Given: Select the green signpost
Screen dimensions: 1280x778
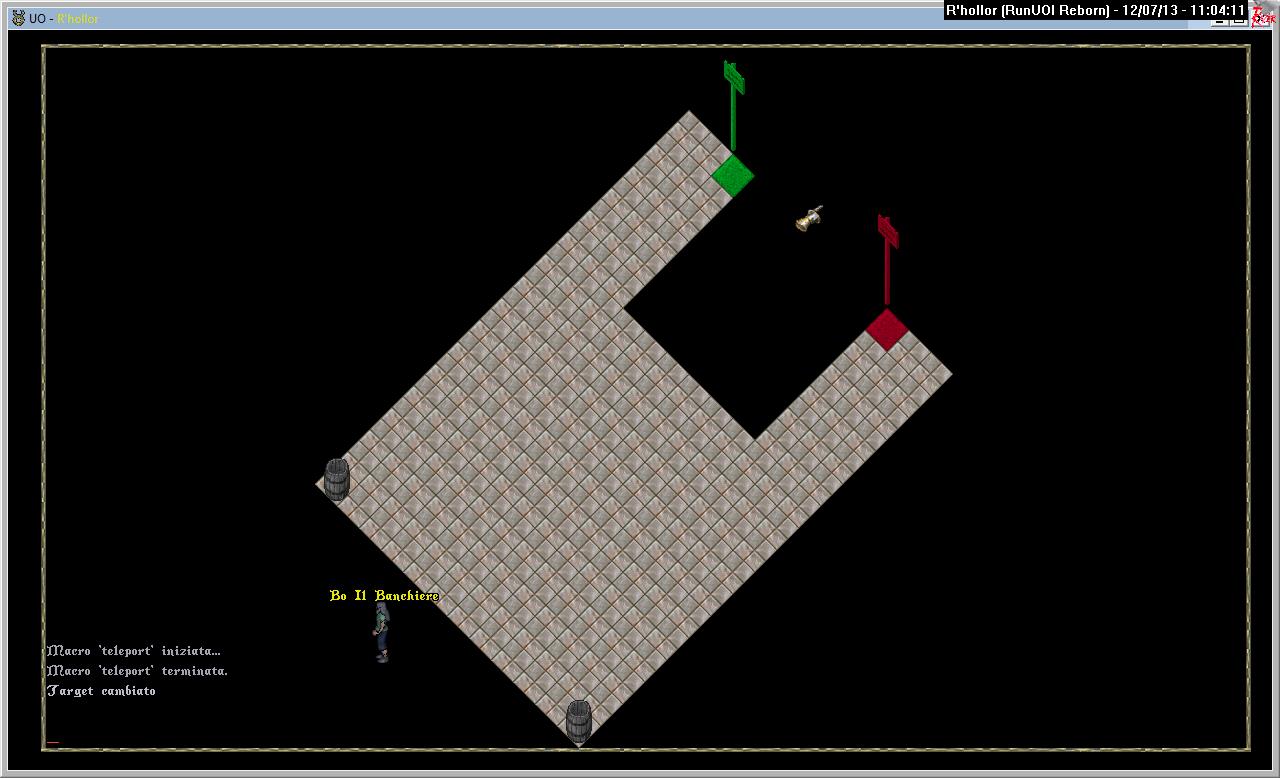Looking at the screenshot, I should coord(734,106).
